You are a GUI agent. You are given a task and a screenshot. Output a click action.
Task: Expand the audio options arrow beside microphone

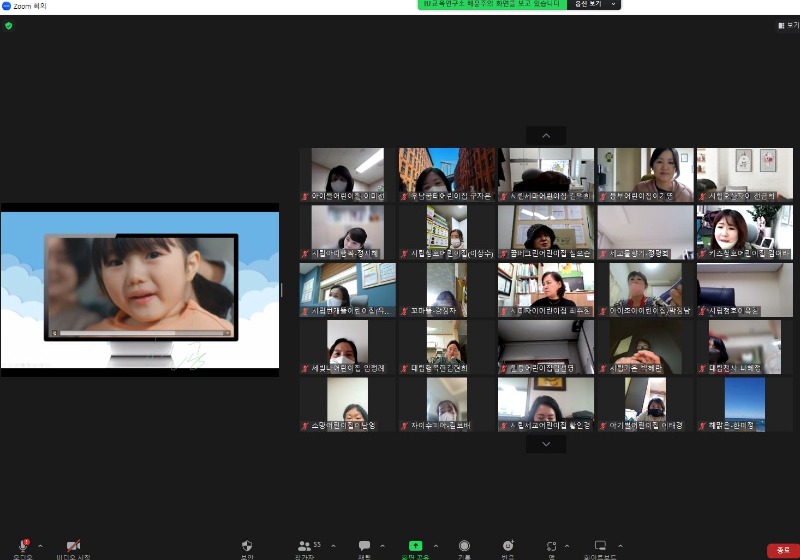[41, 546]
